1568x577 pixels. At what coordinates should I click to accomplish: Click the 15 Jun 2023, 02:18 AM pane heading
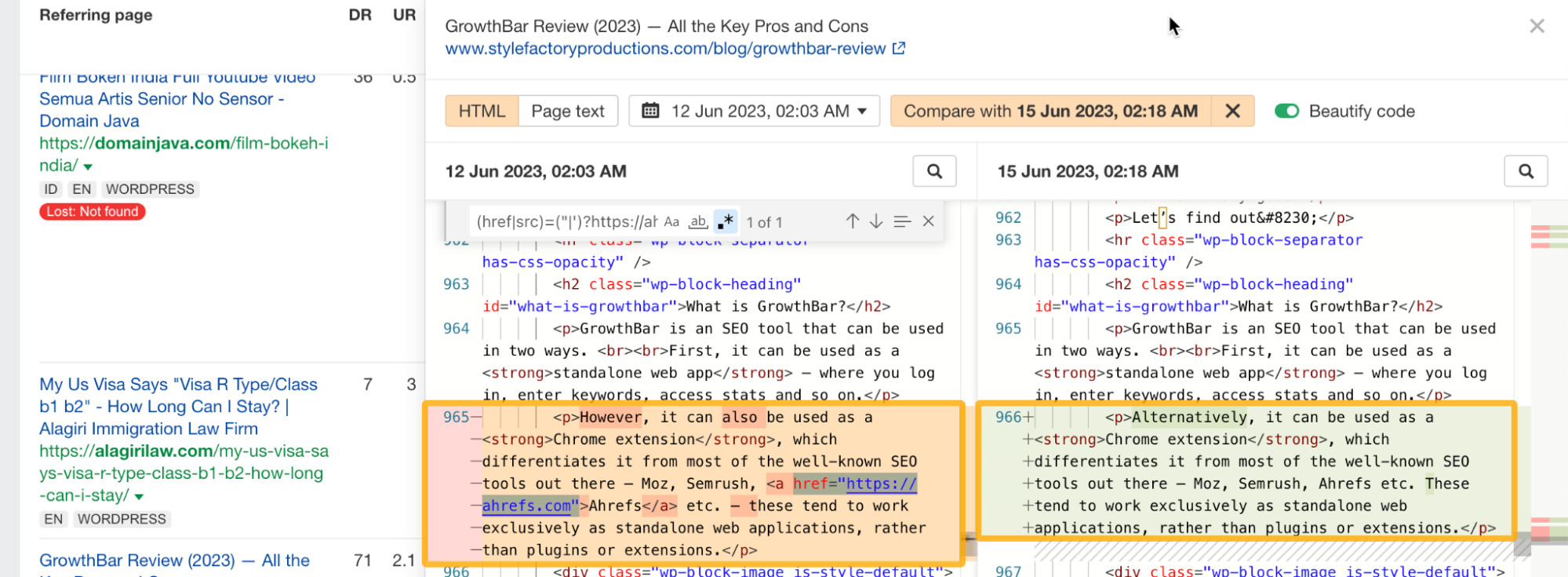pyautogui.click(x=1088, y=171)
